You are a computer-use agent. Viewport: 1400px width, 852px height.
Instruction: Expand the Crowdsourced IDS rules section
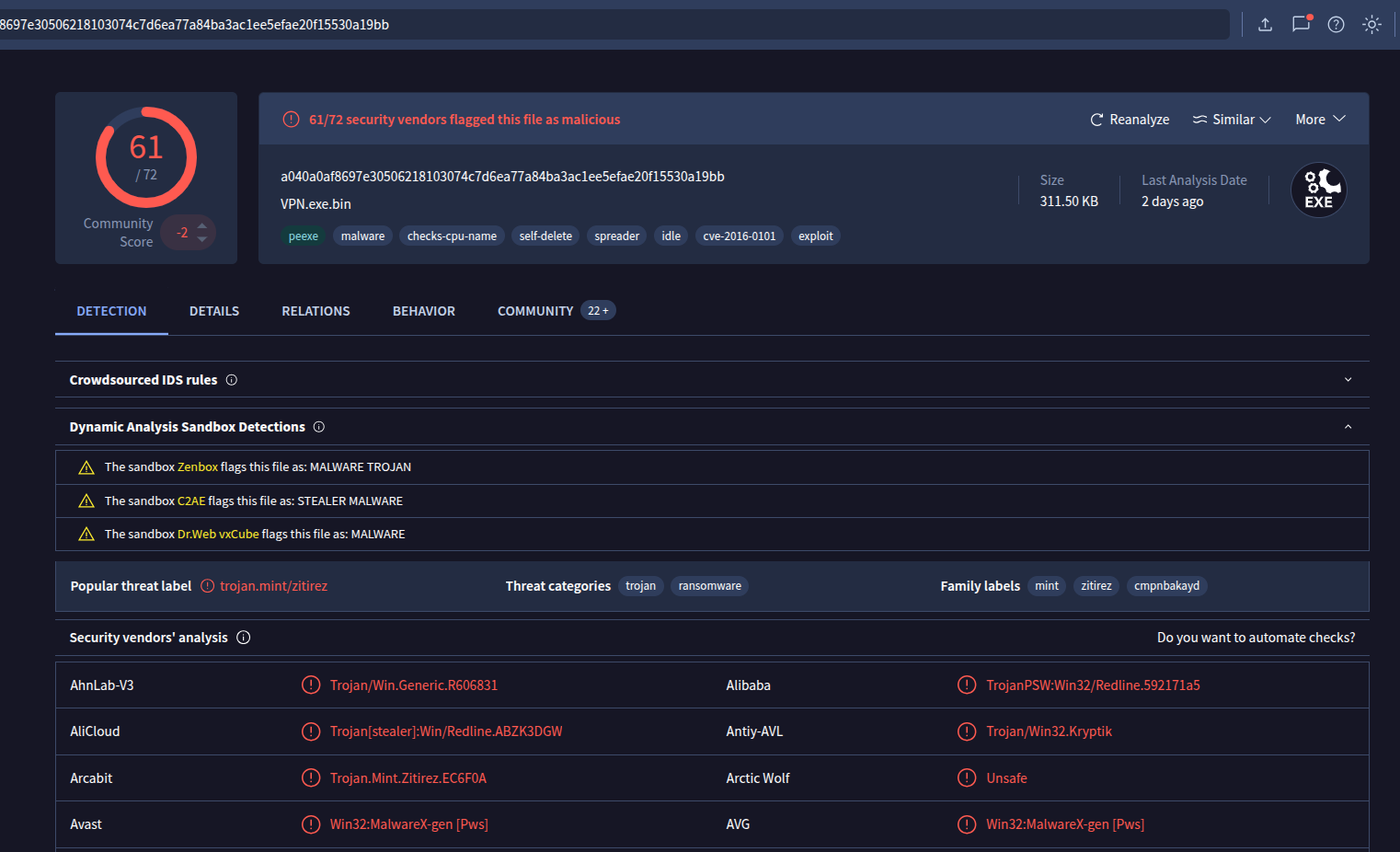1348,380
